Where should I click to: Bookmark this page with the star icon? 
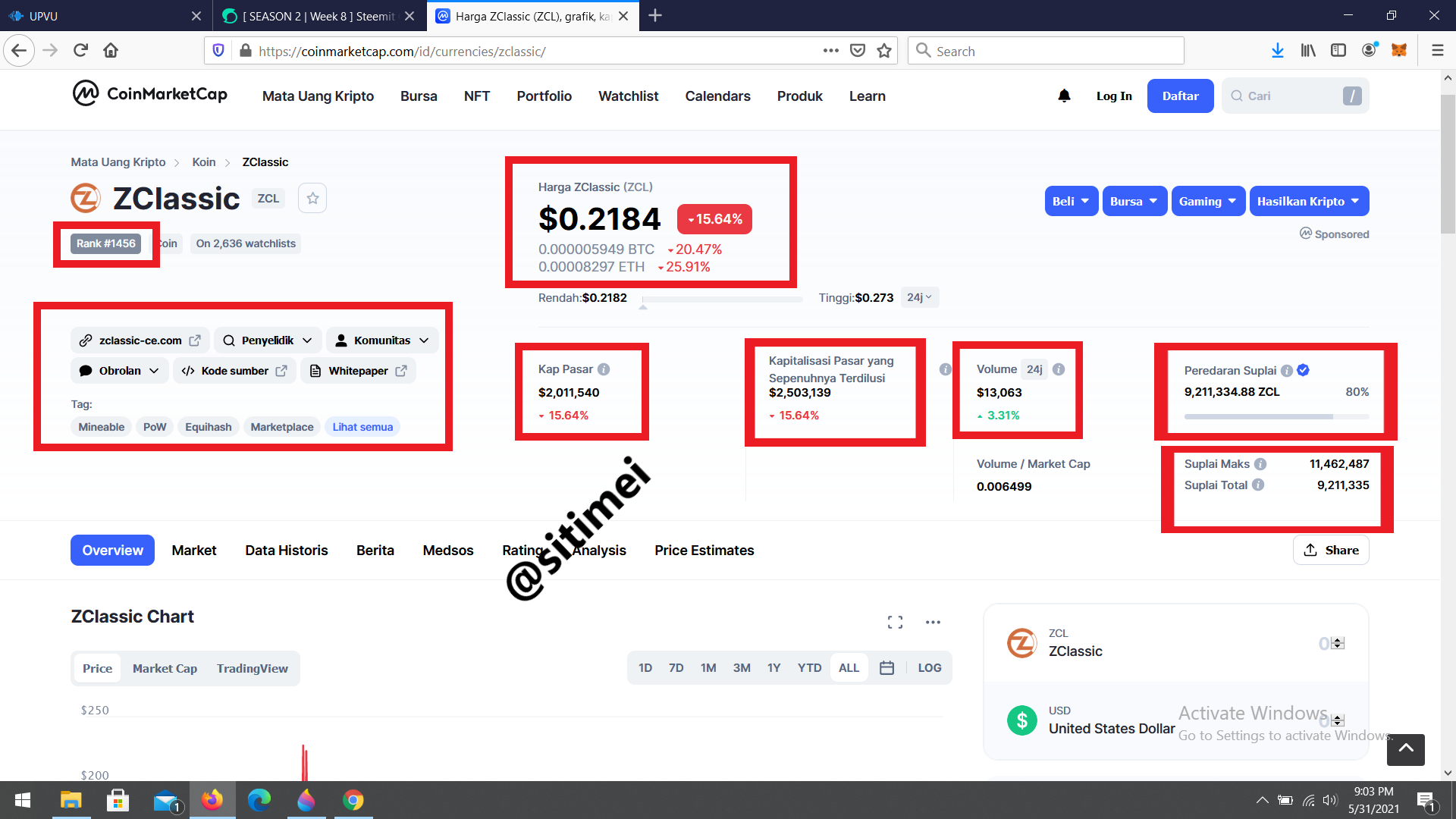pos(884,51)
